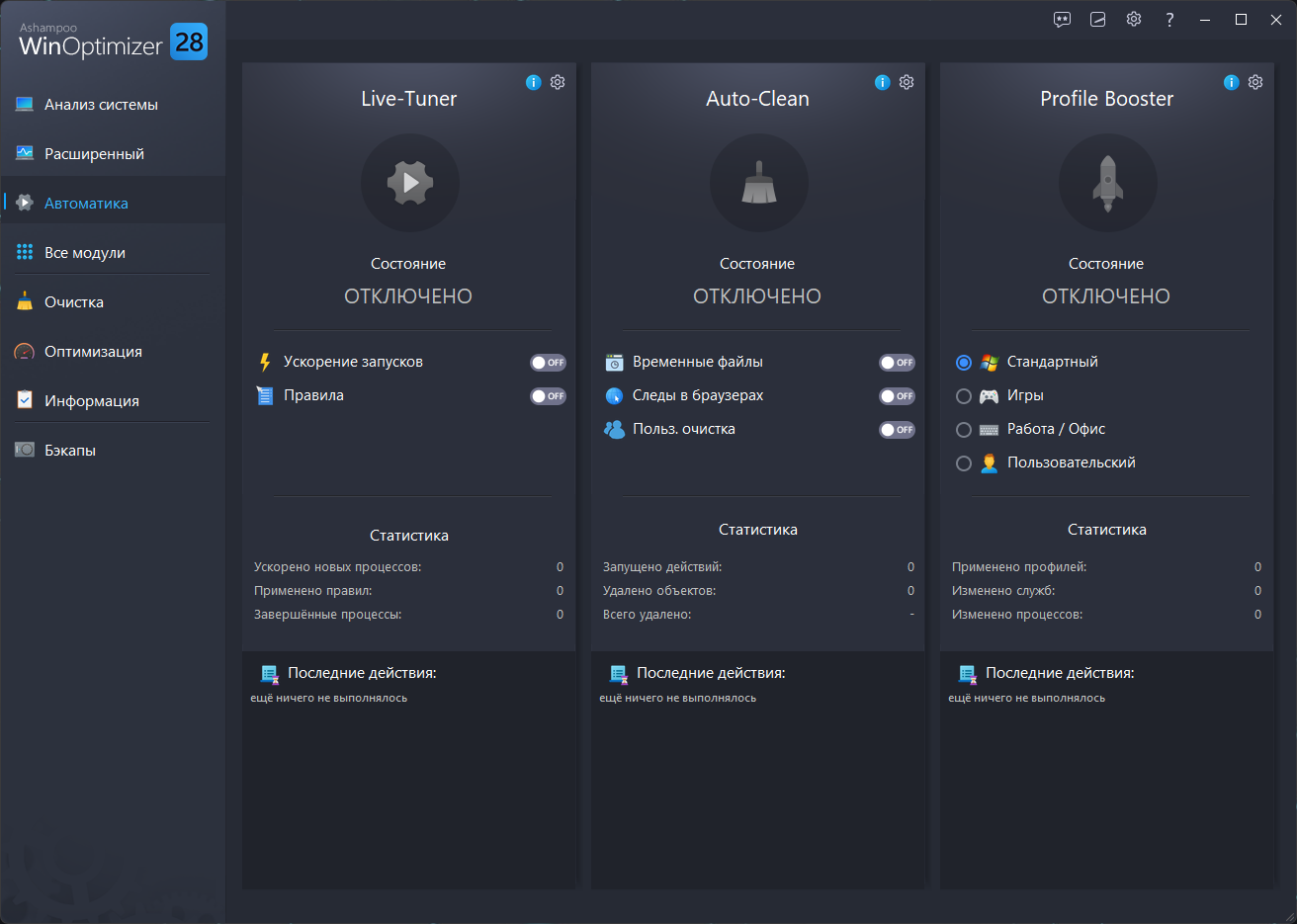Enable the Ускорение запусков toggle
1297x924 pixels.
pyautogui.click(x=548, y=363)
